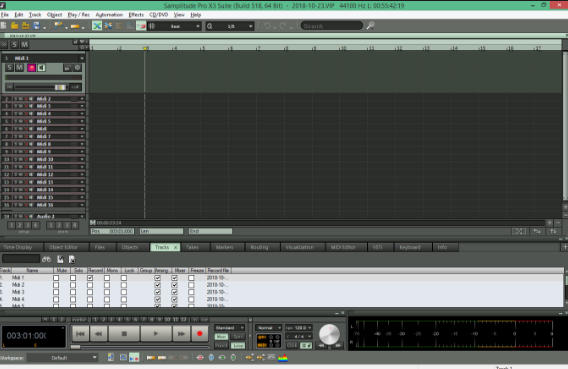This screenshot has width=568, height=369.
Task: Click the Undo arrow icon
Action: tap(267, 26)
